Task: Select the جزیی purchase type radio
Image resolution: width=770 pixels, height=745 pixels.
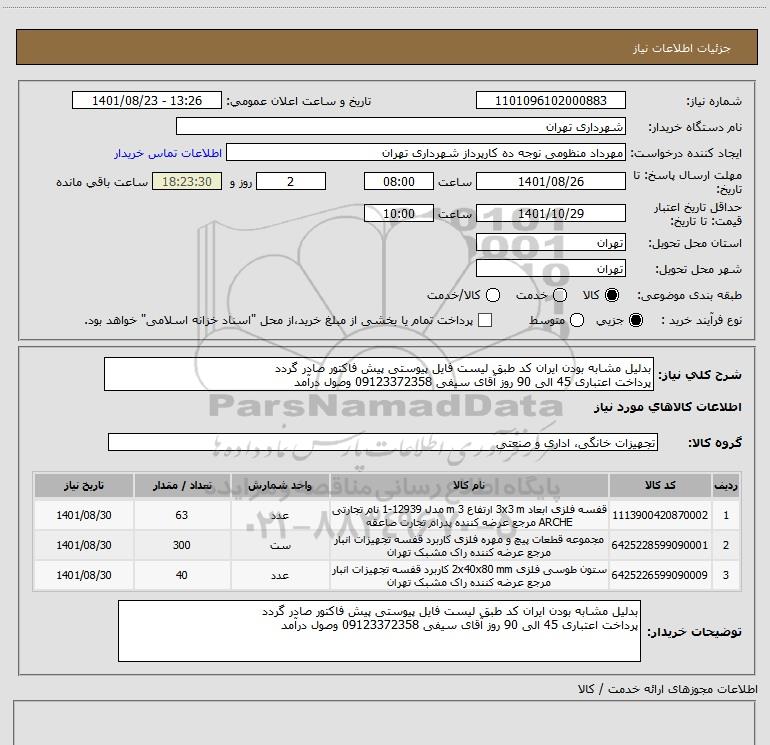Action: 636,320
